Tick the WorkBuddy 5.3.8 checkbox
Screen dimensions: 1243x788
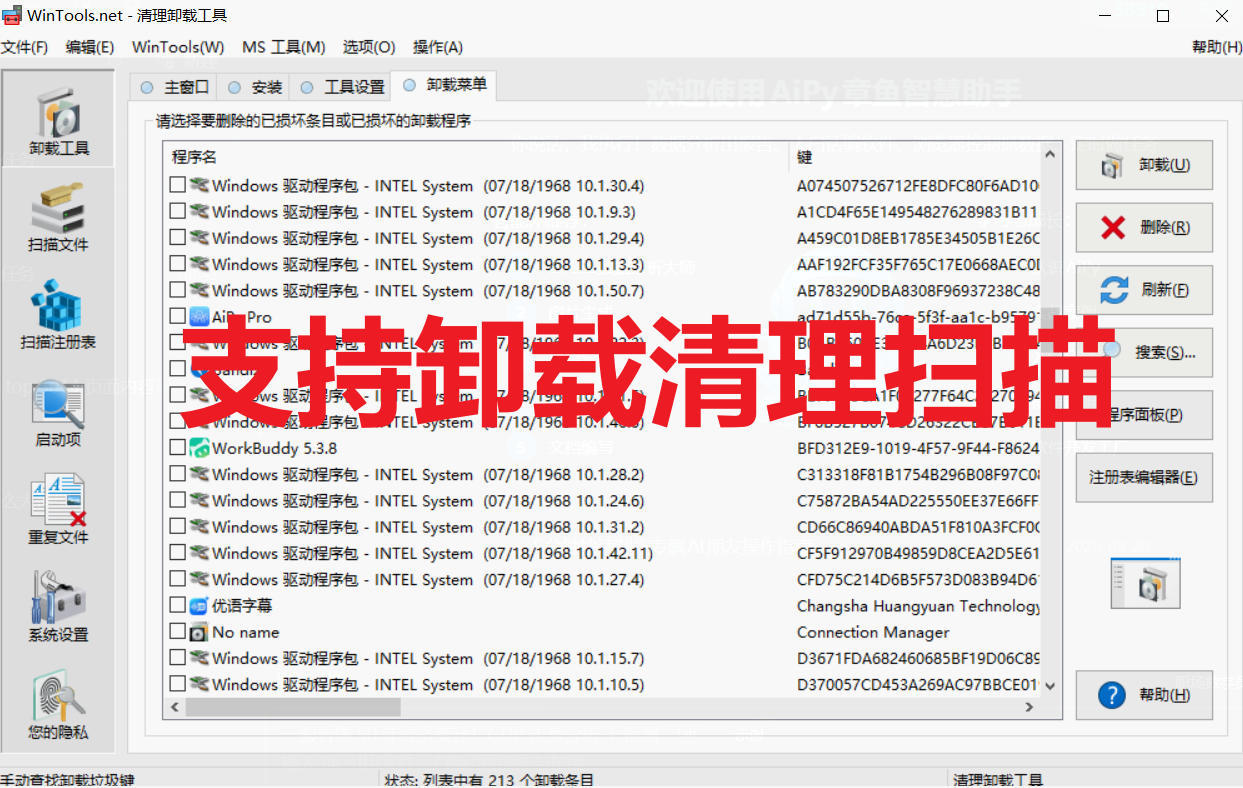coord(177,448)
